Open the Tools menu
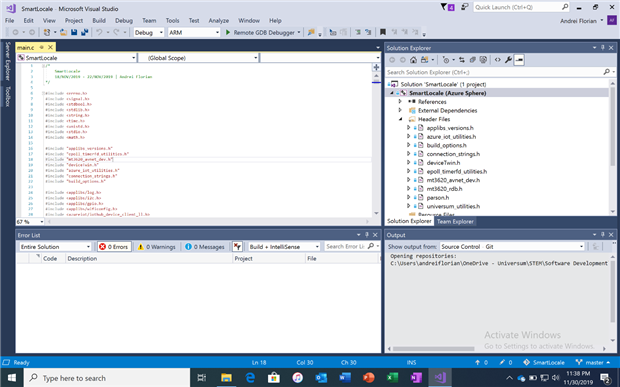The width and height of the screenshot is (620, 387). click(172, 21)
